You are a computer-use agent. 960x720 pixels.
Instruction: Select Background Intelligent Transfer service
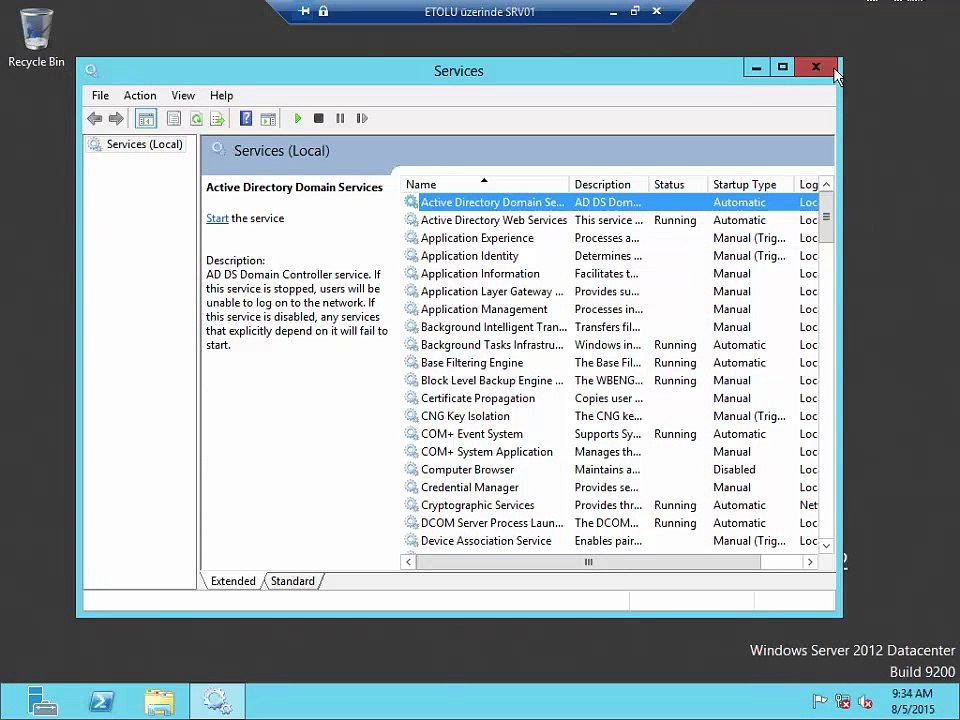point(610,327)
